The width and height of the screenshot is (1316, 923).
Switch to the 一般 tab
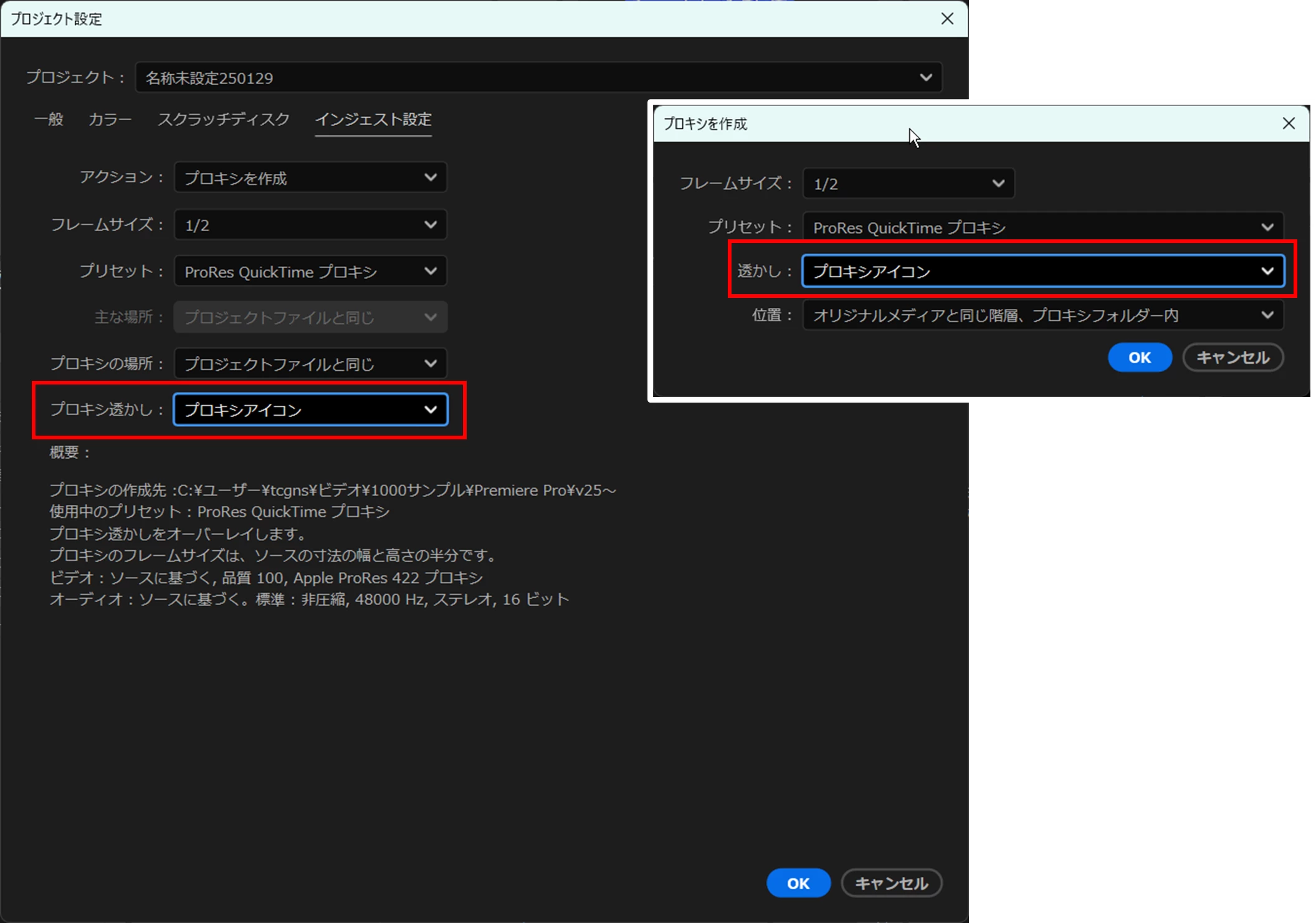click(x=49, y=119)
